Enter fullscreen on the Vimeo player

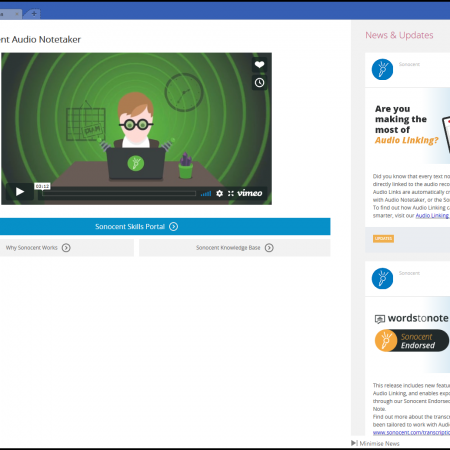(231, 193)
